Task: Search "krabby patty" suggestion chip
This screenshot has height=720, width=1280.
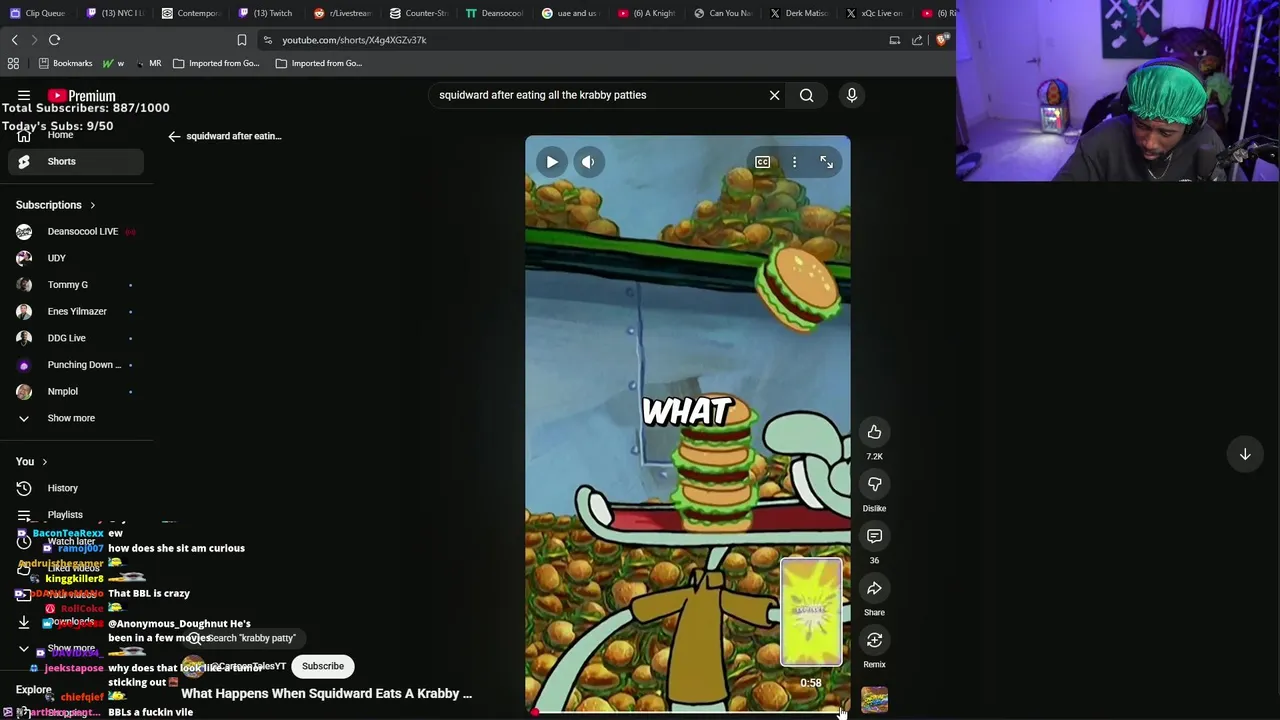Action: (244, 638)
